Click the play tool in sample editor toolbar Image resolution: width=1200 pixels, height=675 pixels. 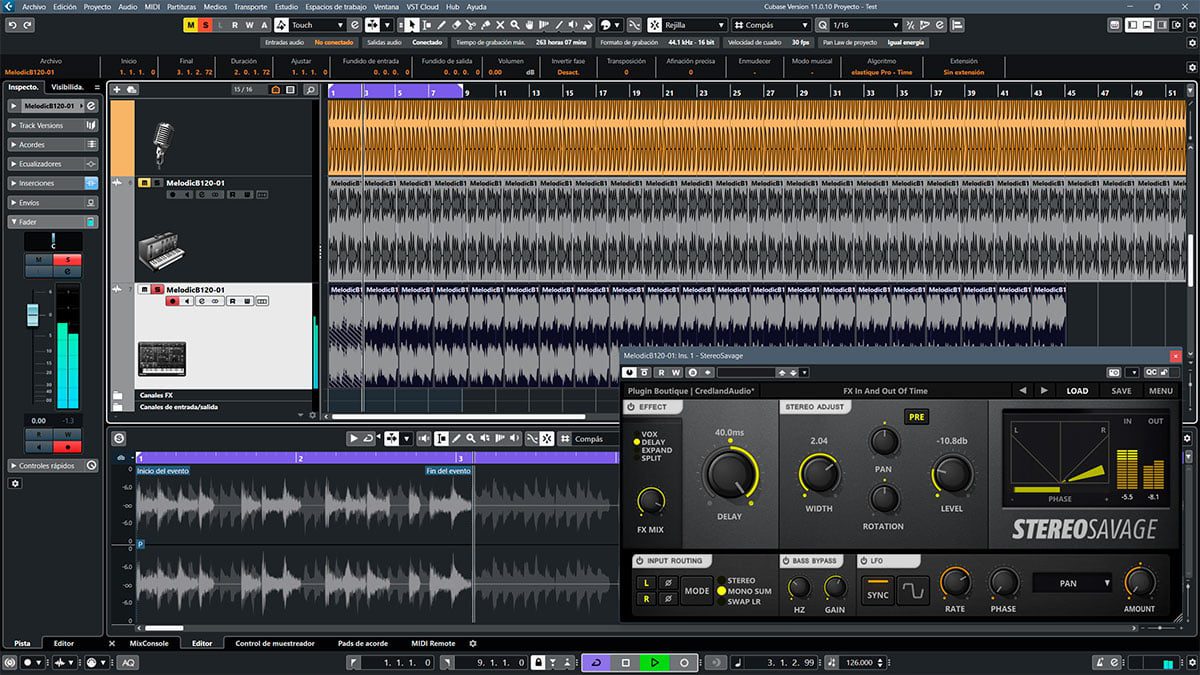point(354,438)
